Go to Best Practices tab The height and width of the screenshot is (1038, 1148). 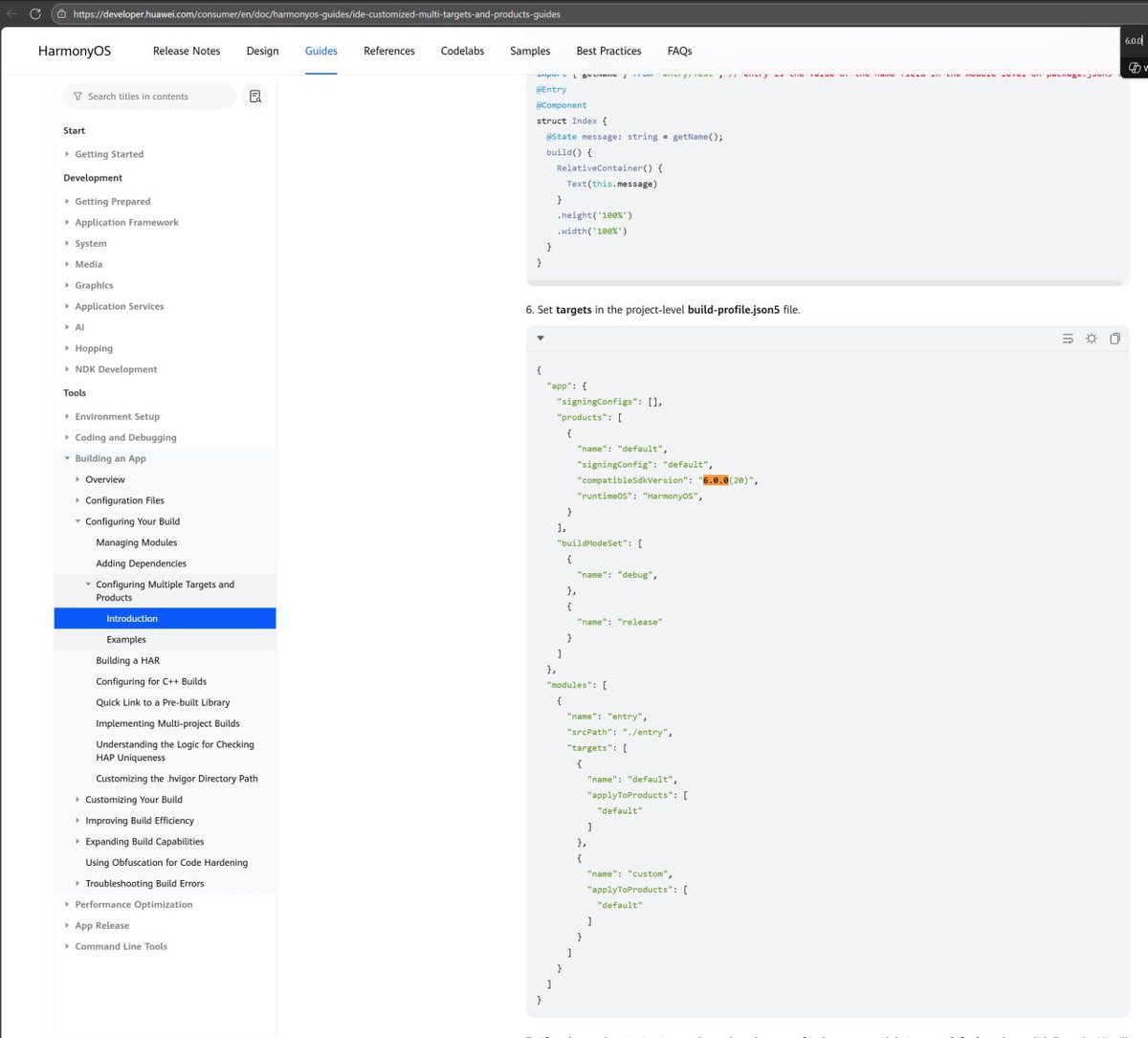point(608,51)
